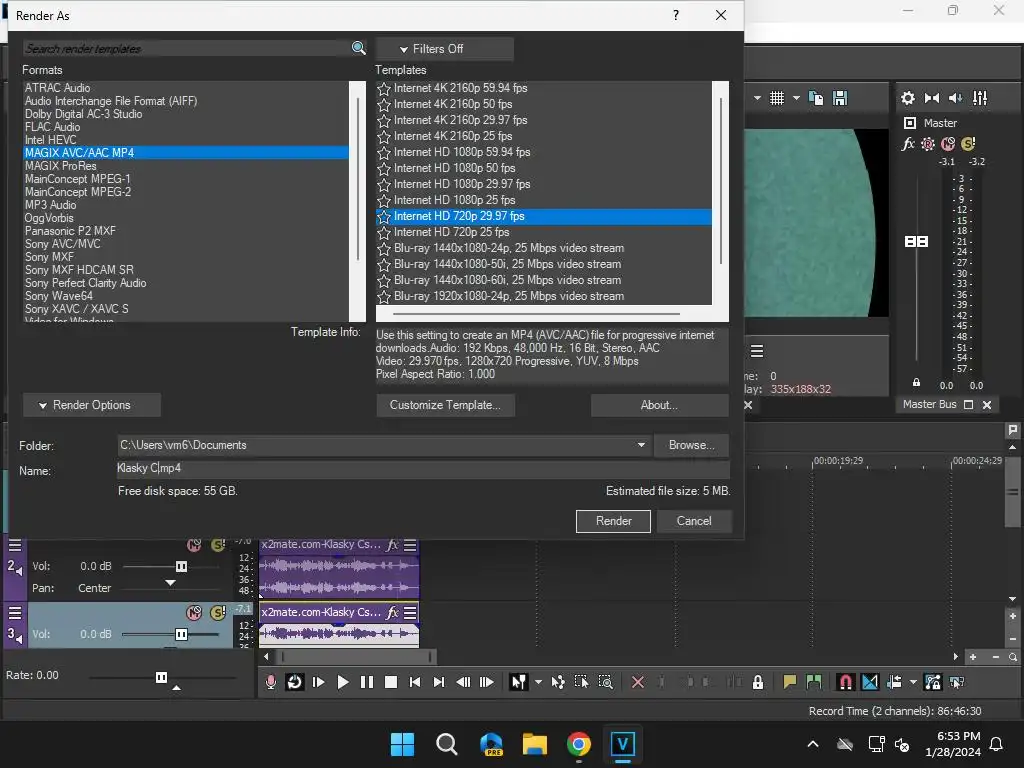Click the Pause button in transport
1024x768 pixels.
[367, 682]
